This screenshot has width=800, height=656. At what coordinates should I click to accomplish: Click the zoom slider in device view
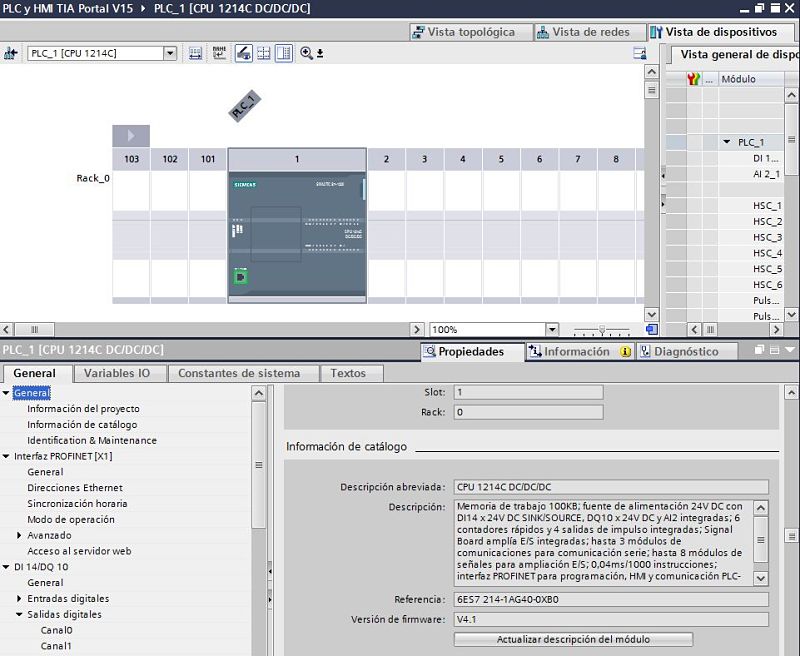(601, 329)
